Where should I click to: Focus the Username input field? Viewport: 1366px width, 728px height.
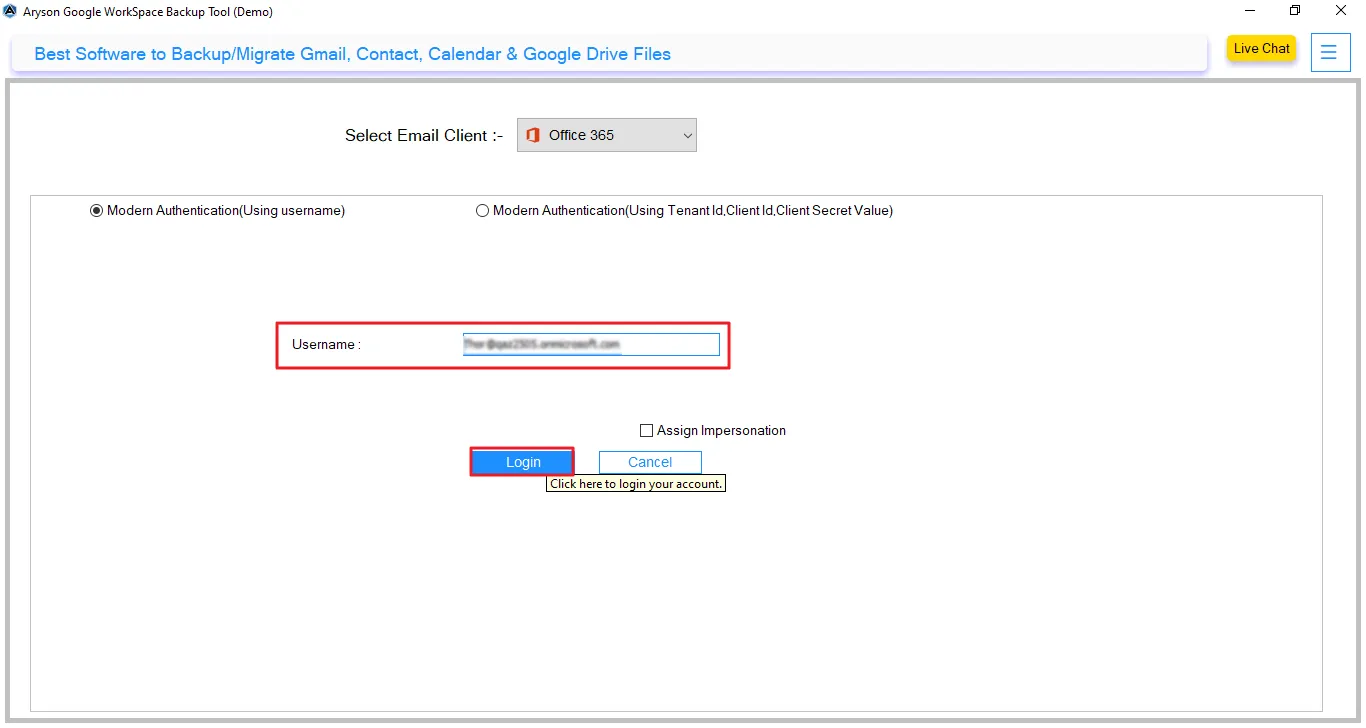pos(590,344)
